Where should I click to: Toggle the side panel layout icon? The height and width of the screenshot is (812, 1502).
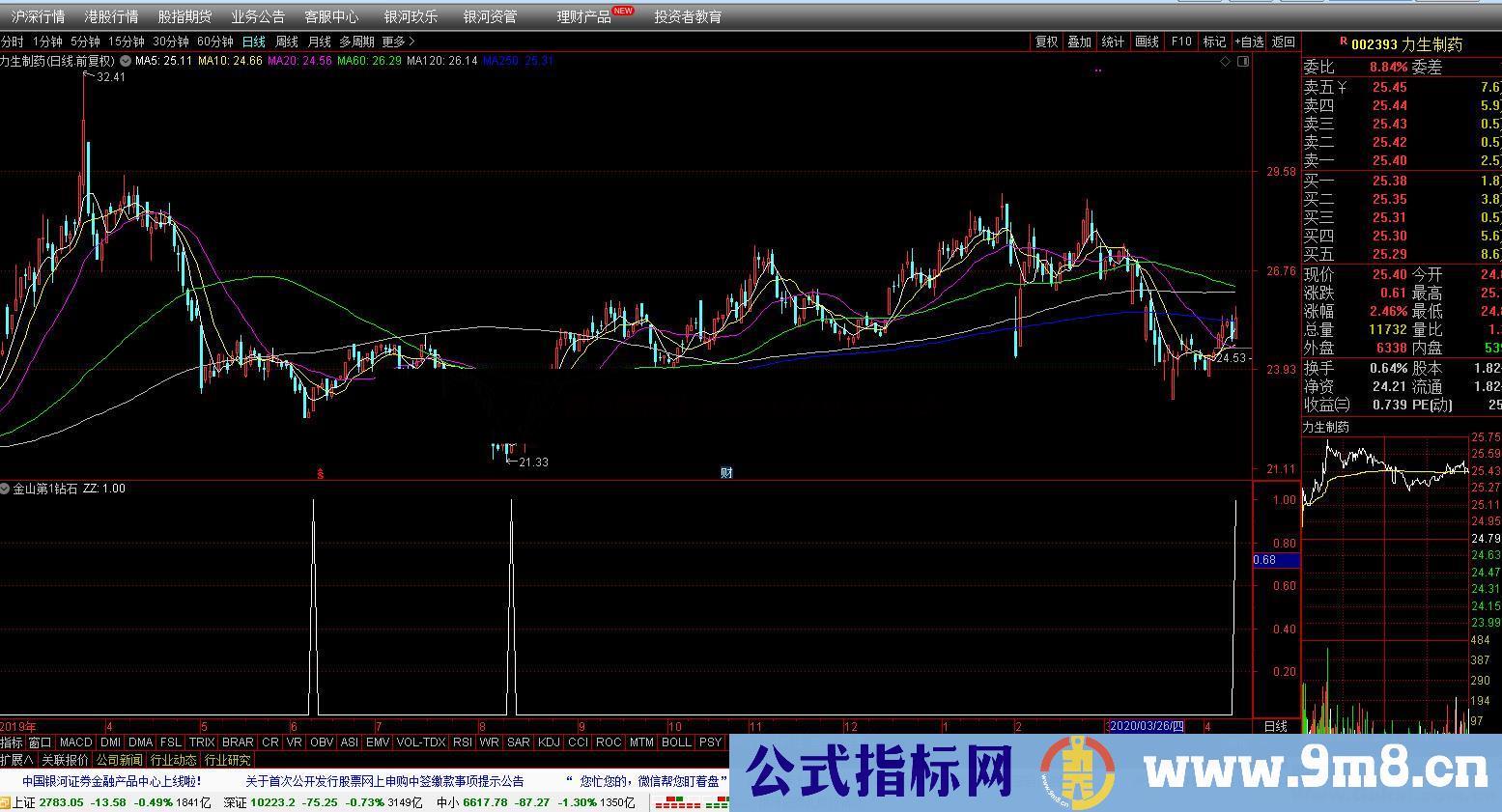coord(1243,61)
